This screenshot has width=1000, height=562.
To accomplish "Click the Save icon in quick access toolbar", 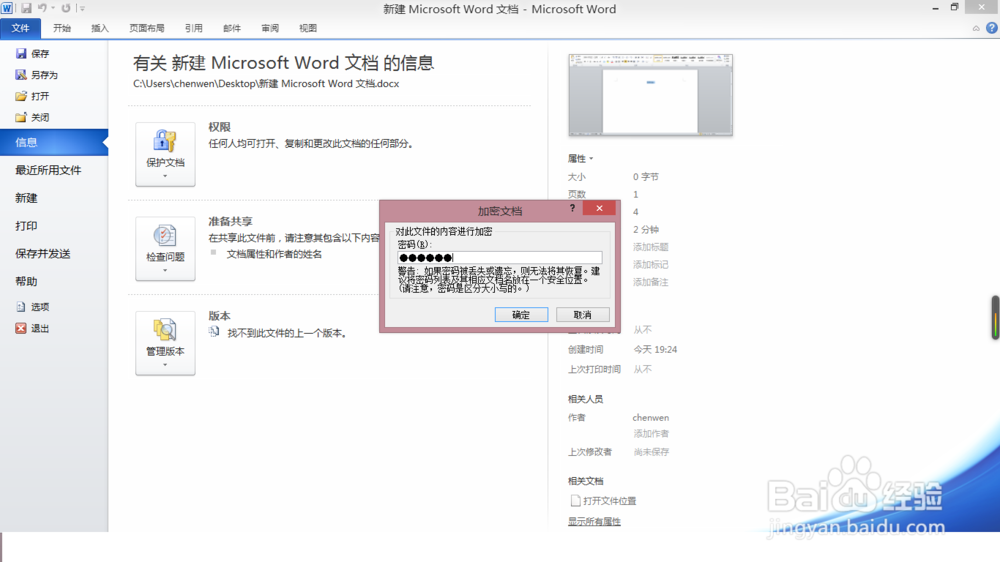I will click(x=26, y=8).
